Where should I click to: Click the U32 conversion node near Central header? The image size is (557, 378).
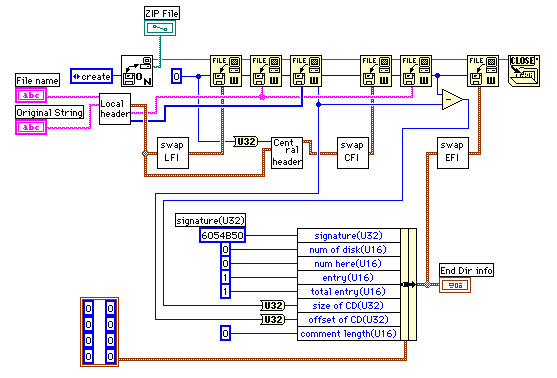[x=246, y=142]
